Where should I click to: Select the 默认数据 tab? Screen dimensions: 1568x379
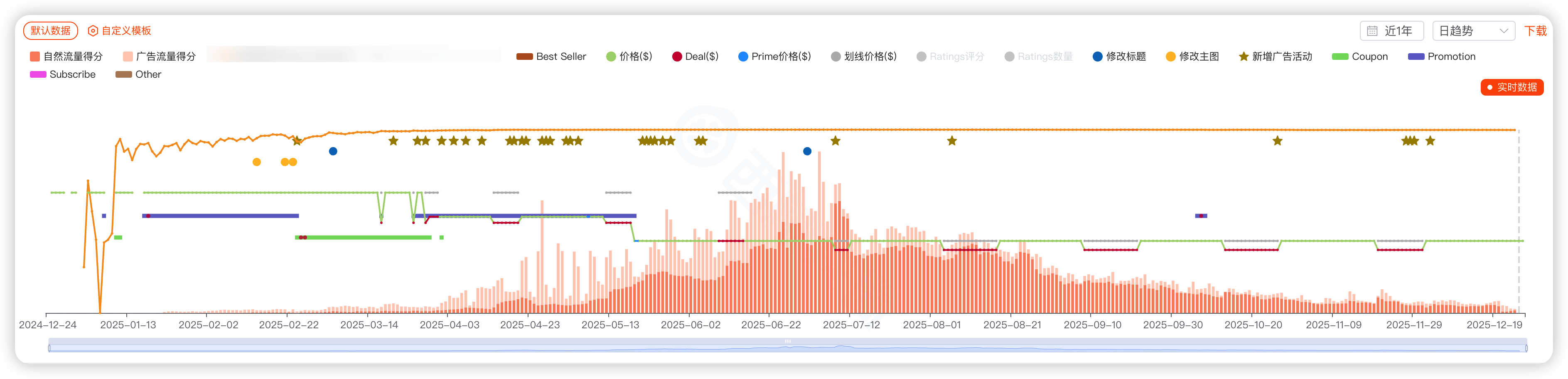coord(51,30)
